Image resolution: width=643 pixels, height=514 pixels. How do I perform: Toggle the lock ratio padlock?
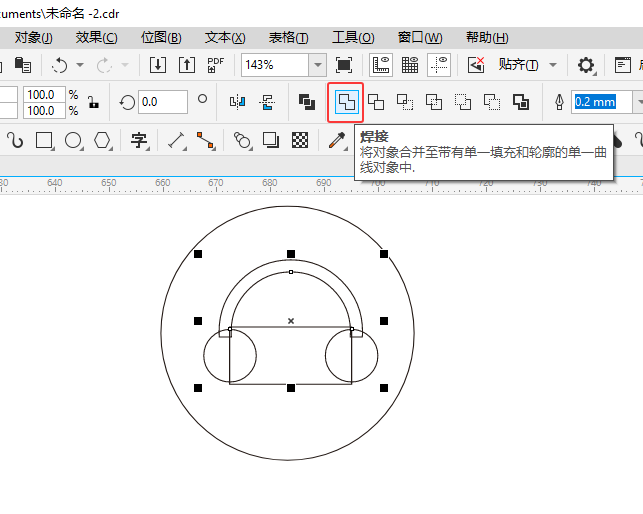tap(93, 102)
